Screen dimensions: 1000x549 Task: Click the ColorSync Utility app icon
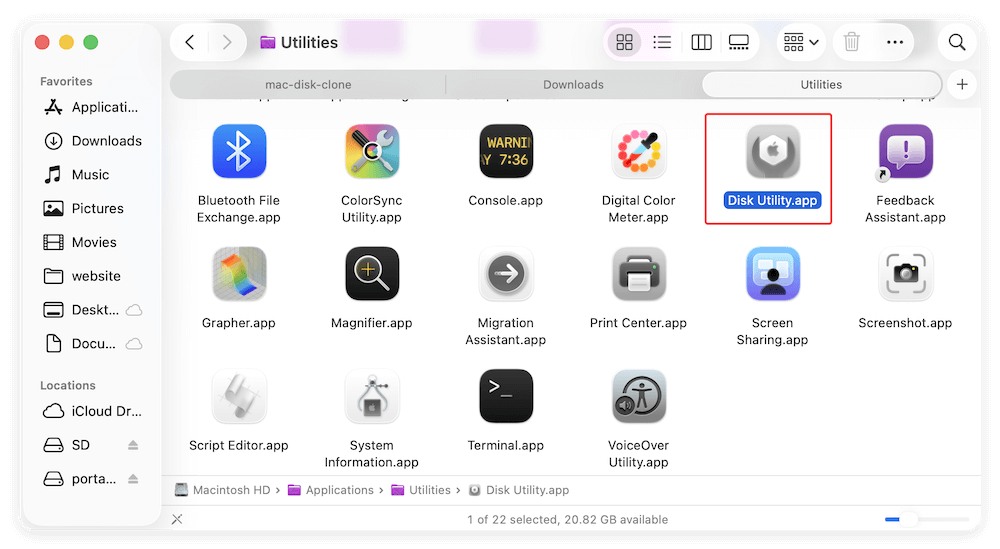coord(372,152)
